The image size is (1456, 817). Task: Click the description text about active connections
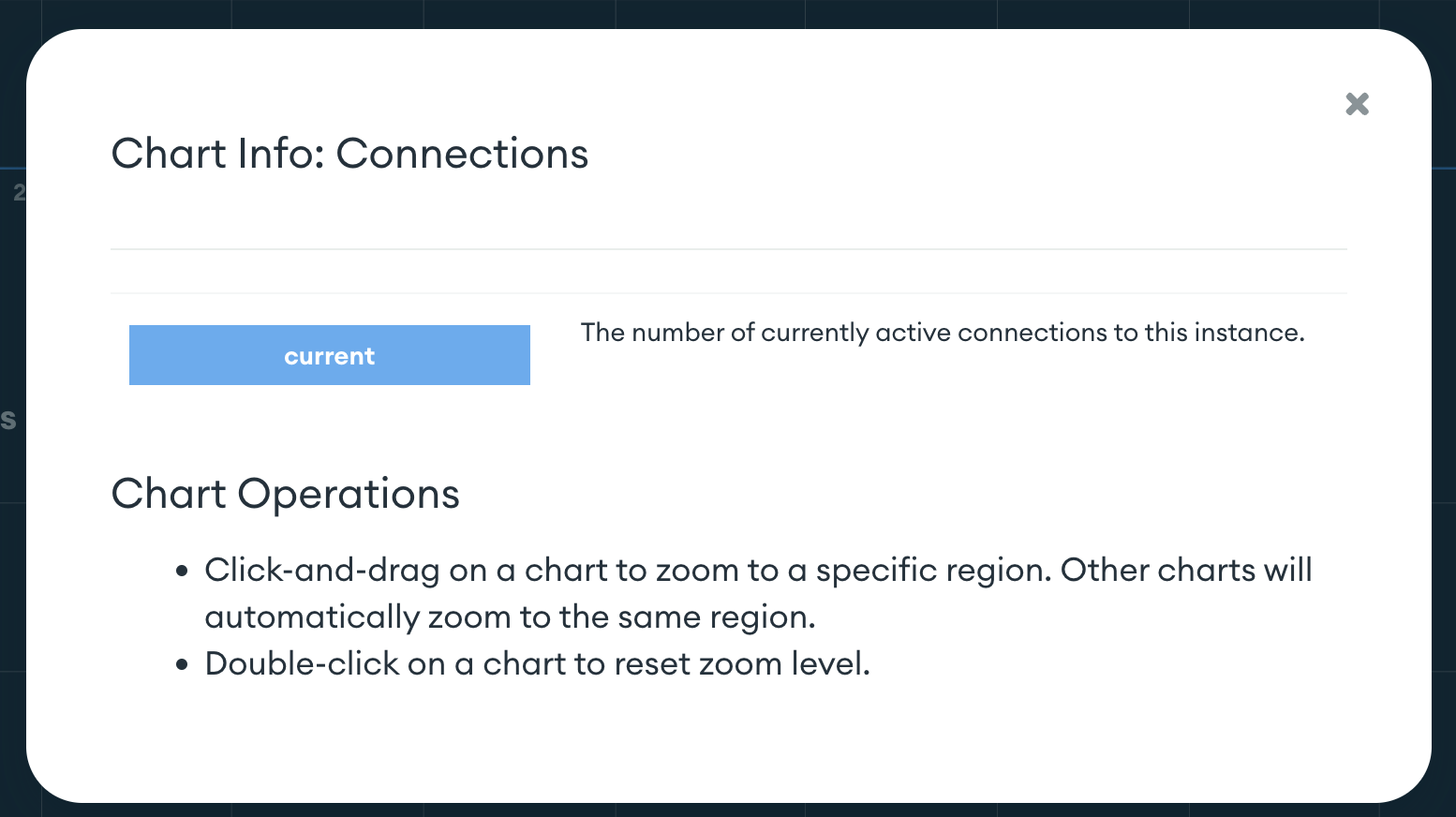pos(943,332)
